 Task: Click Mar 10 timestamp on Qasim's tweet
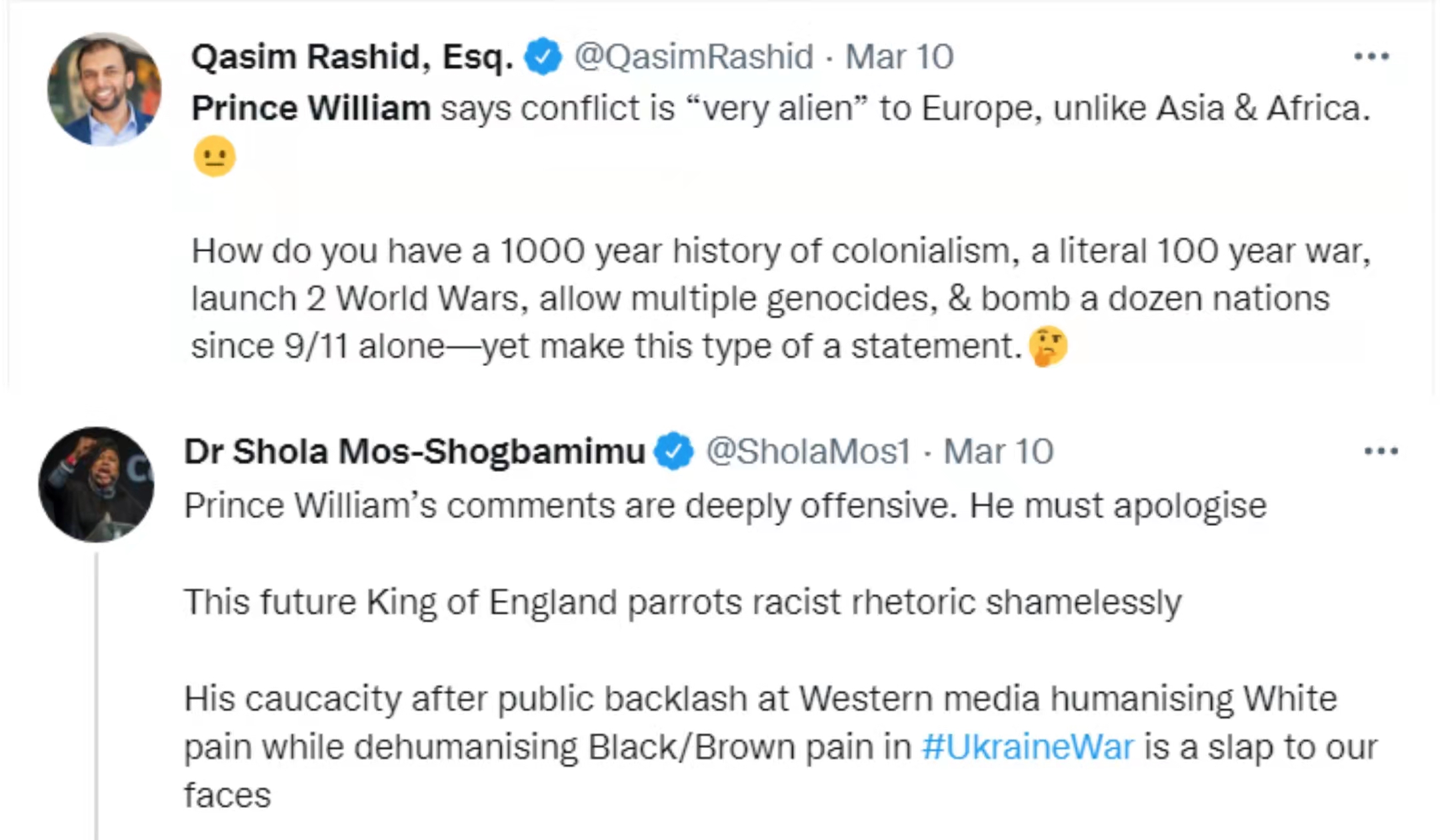click(899, 57)
